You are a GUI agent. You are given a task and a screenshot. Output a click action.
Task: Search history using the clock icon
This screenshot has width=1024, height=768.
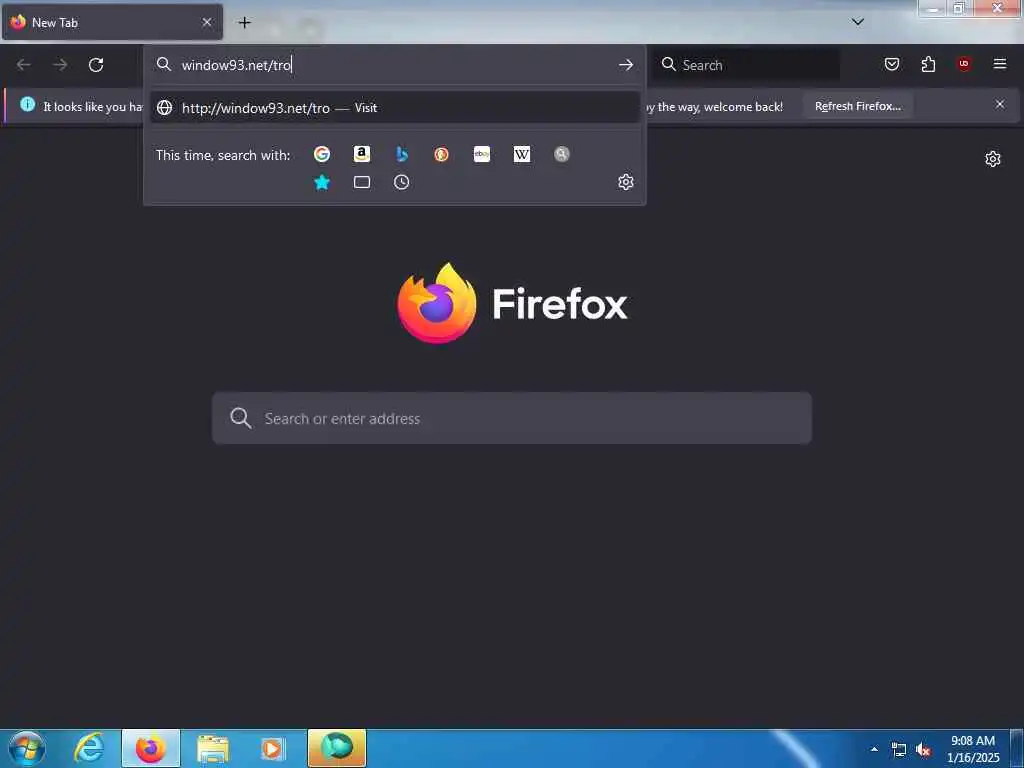pos(402,182)
